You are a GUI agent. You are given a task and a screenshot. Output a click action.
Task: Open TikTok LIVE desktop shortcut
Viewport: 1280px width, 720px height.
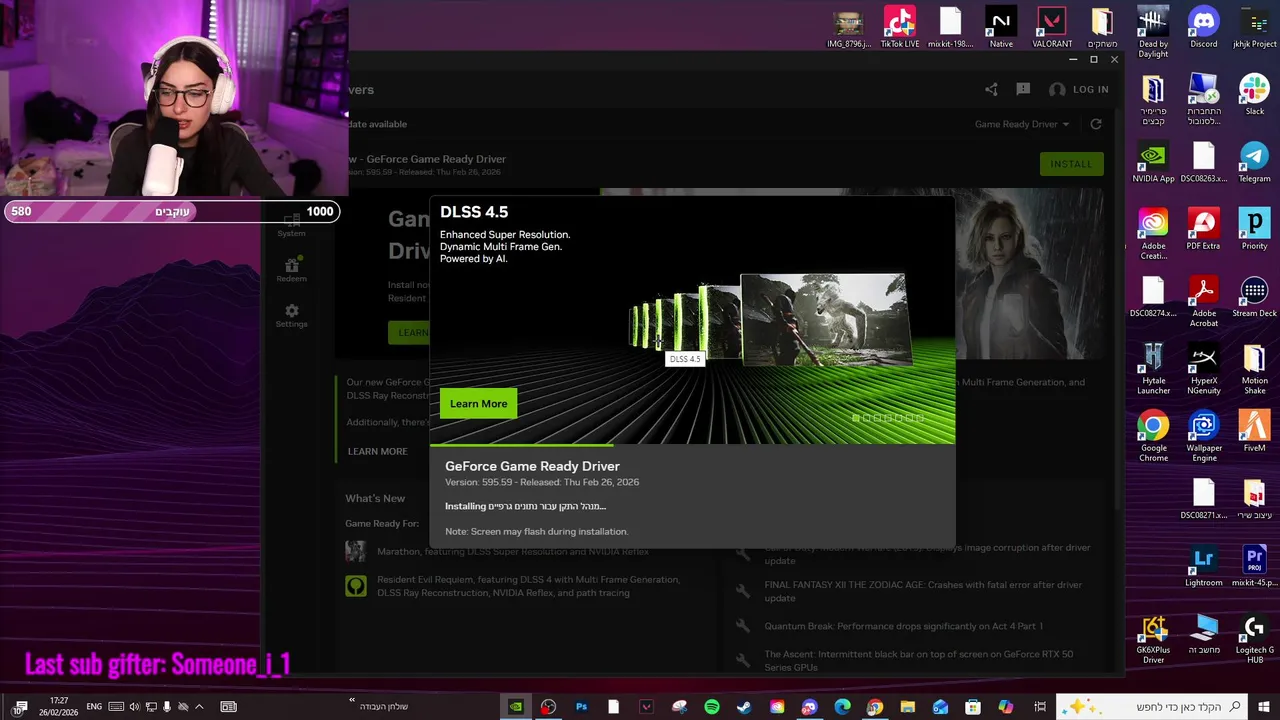[899, 27]
